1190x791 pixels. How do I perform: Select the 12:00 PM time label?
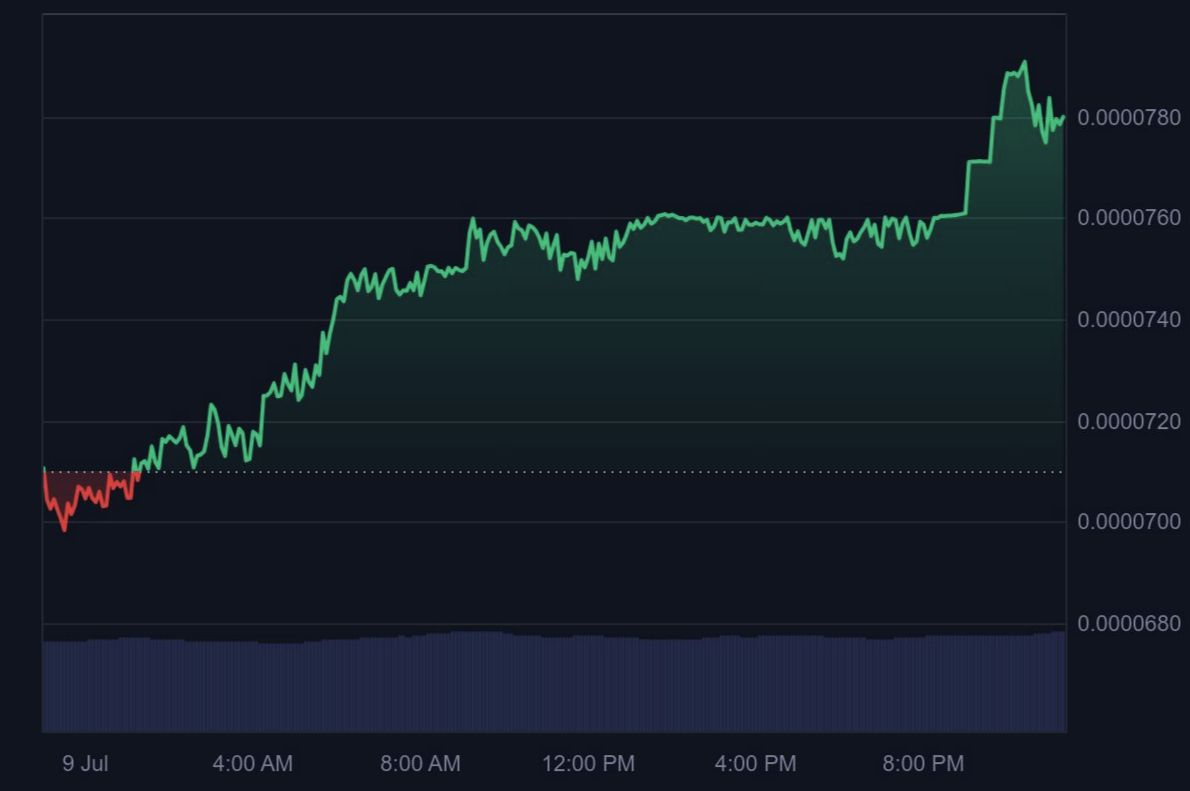coord(588,763)
